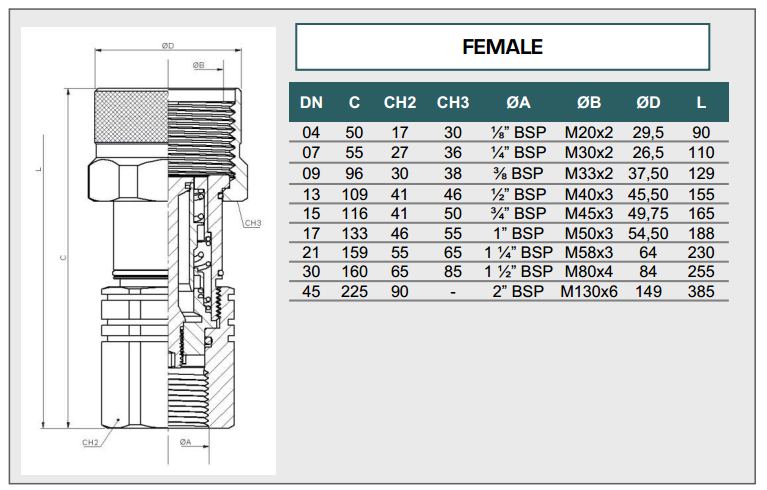Select the M130x6 thread cell
767x490 pixels.
(589, 291)
